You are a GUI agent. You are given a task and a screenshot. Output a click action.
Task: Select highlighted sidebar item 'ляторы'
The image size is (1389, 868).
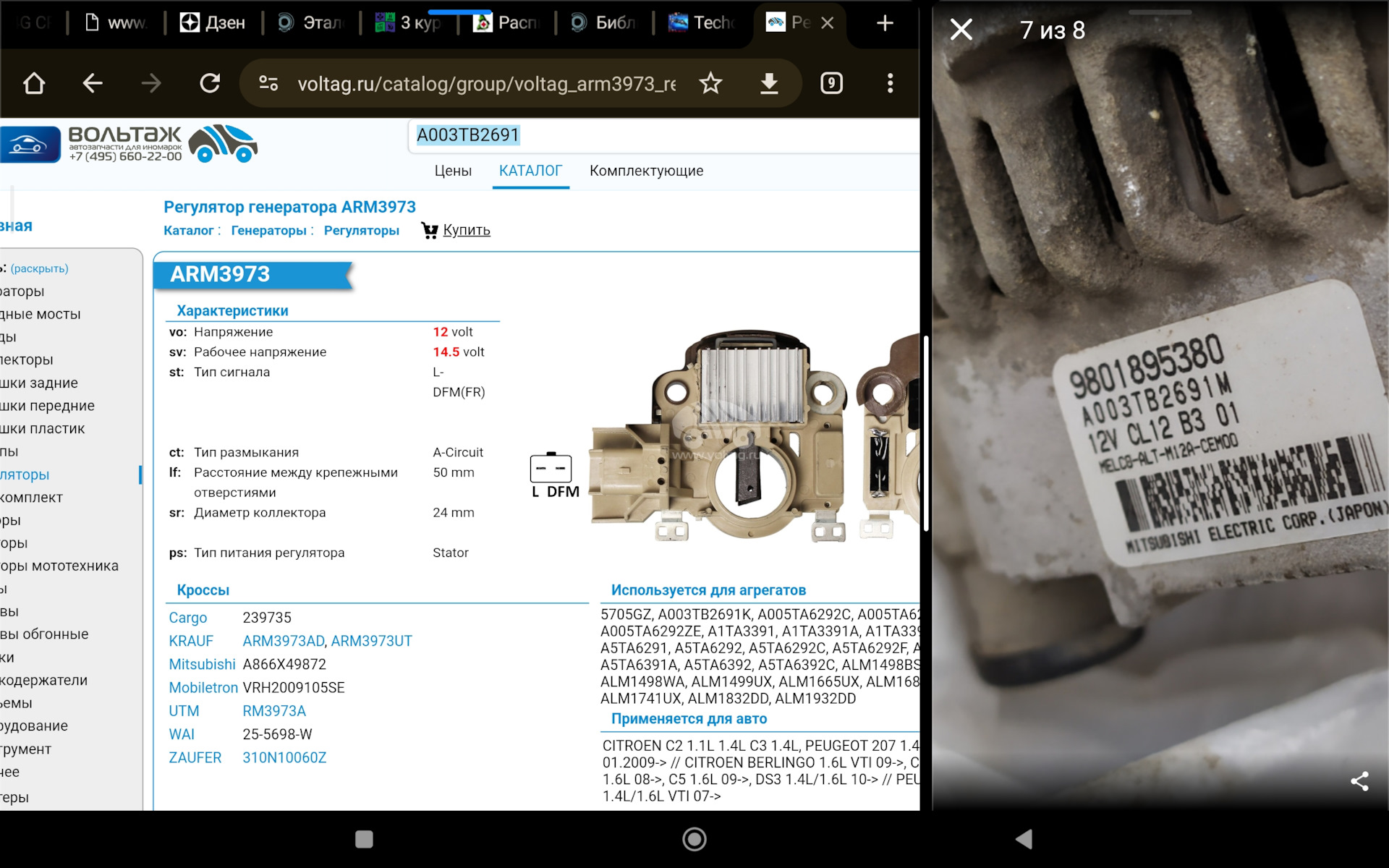coord(25,475)
